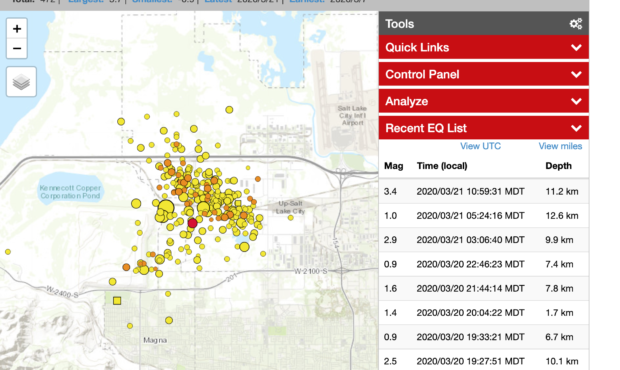
Task: Select time 2020/03/20 20:04:22 MDT
Action: click(x=471, y=313)
